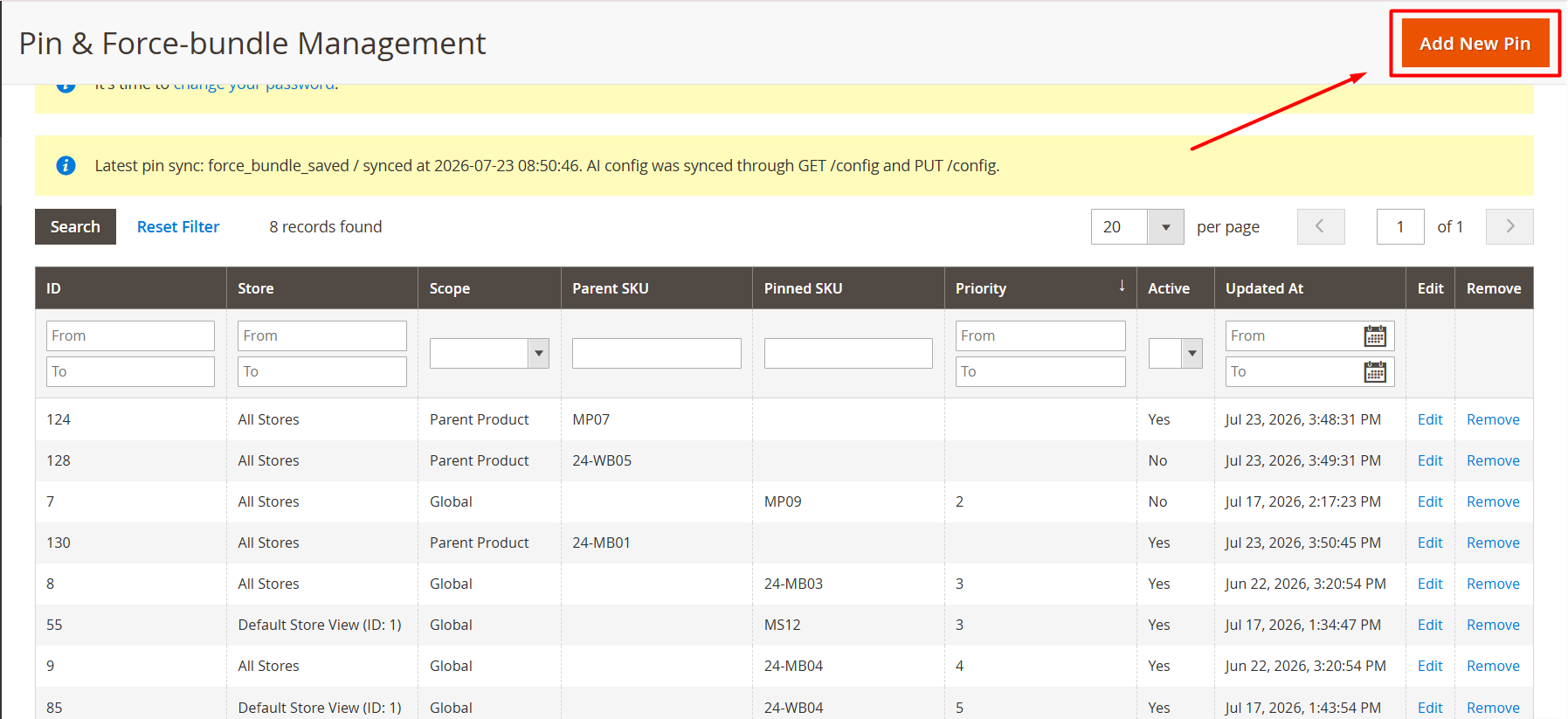
Task: Select the 24-MB01 Parent SKU cell
Action: [x=657, y=543]
